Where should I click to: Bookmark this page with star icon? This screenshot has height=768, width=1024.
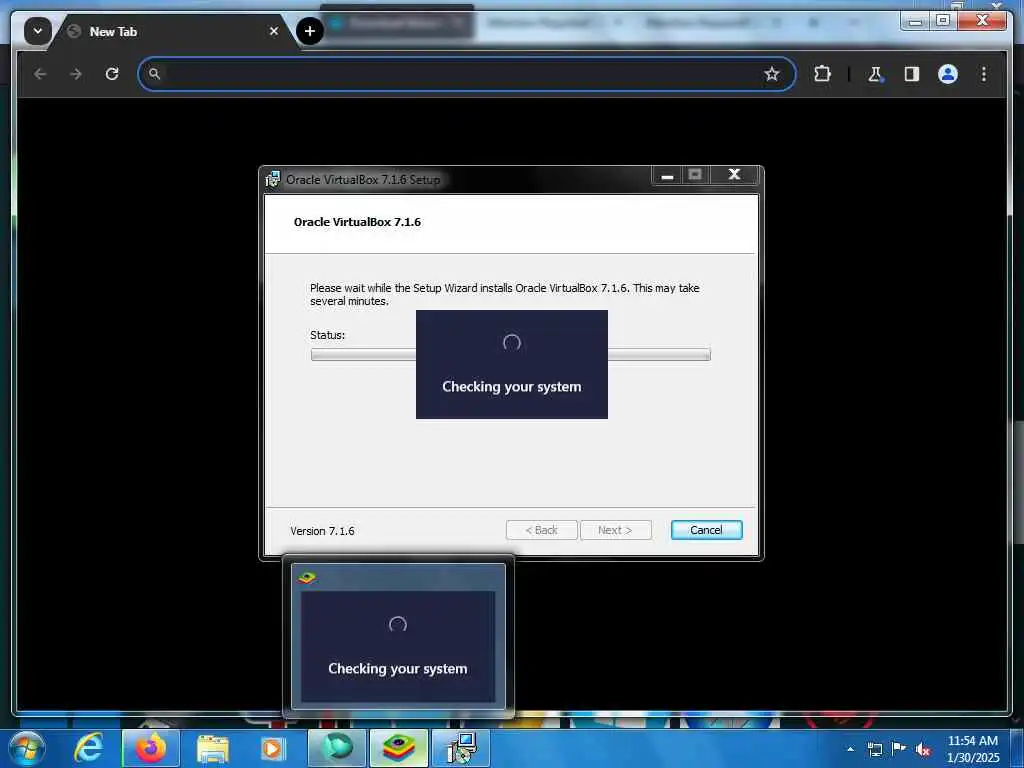(772, 74)
